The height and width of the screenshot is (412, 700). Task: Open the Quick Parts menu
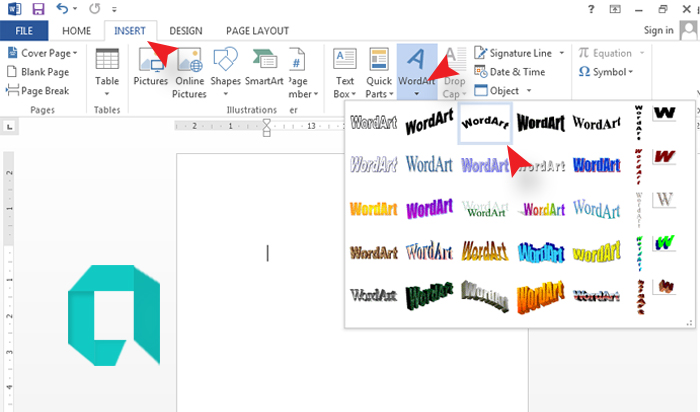pyautogui.click(x=379, y=73)
